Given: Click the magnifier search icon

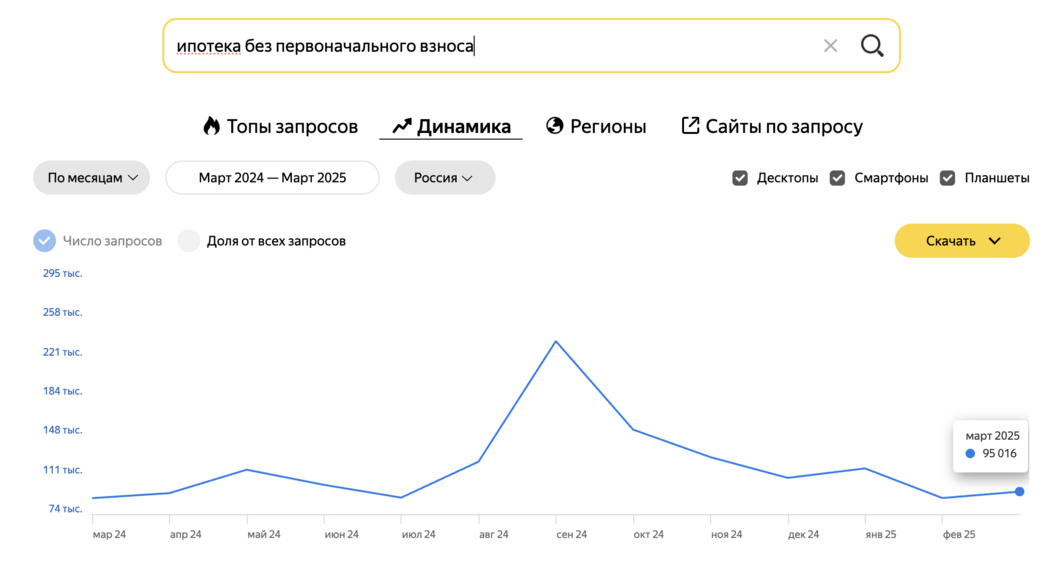Looking at the screenshot, I should 872,46.
